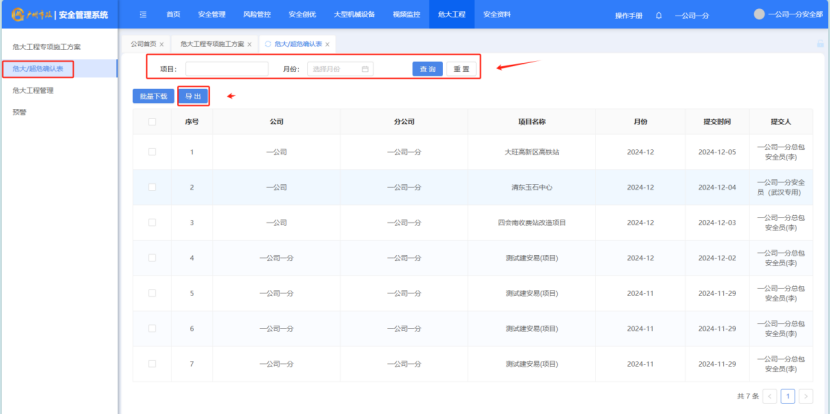
Task: Click the user avatar icon
Action: 759,15
